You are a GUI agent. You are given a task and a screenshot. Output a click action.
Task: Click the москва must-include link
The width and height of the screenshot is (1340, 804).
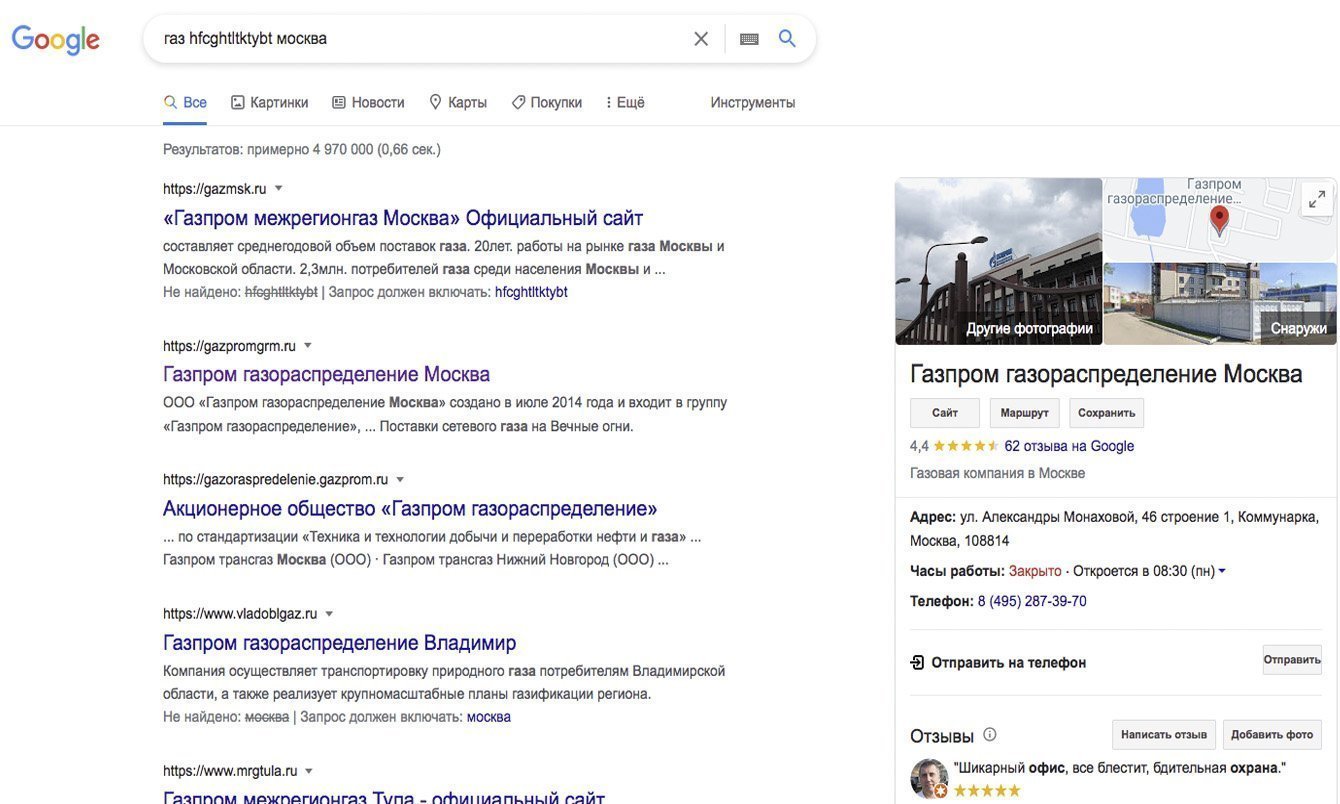489,717
